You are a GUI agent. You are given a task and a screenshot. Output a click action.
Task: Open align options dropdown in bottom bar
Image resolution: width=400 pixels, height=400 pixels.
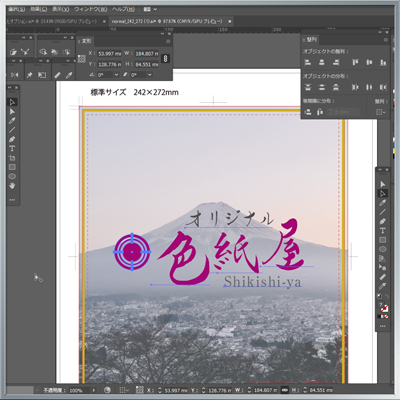124,390
